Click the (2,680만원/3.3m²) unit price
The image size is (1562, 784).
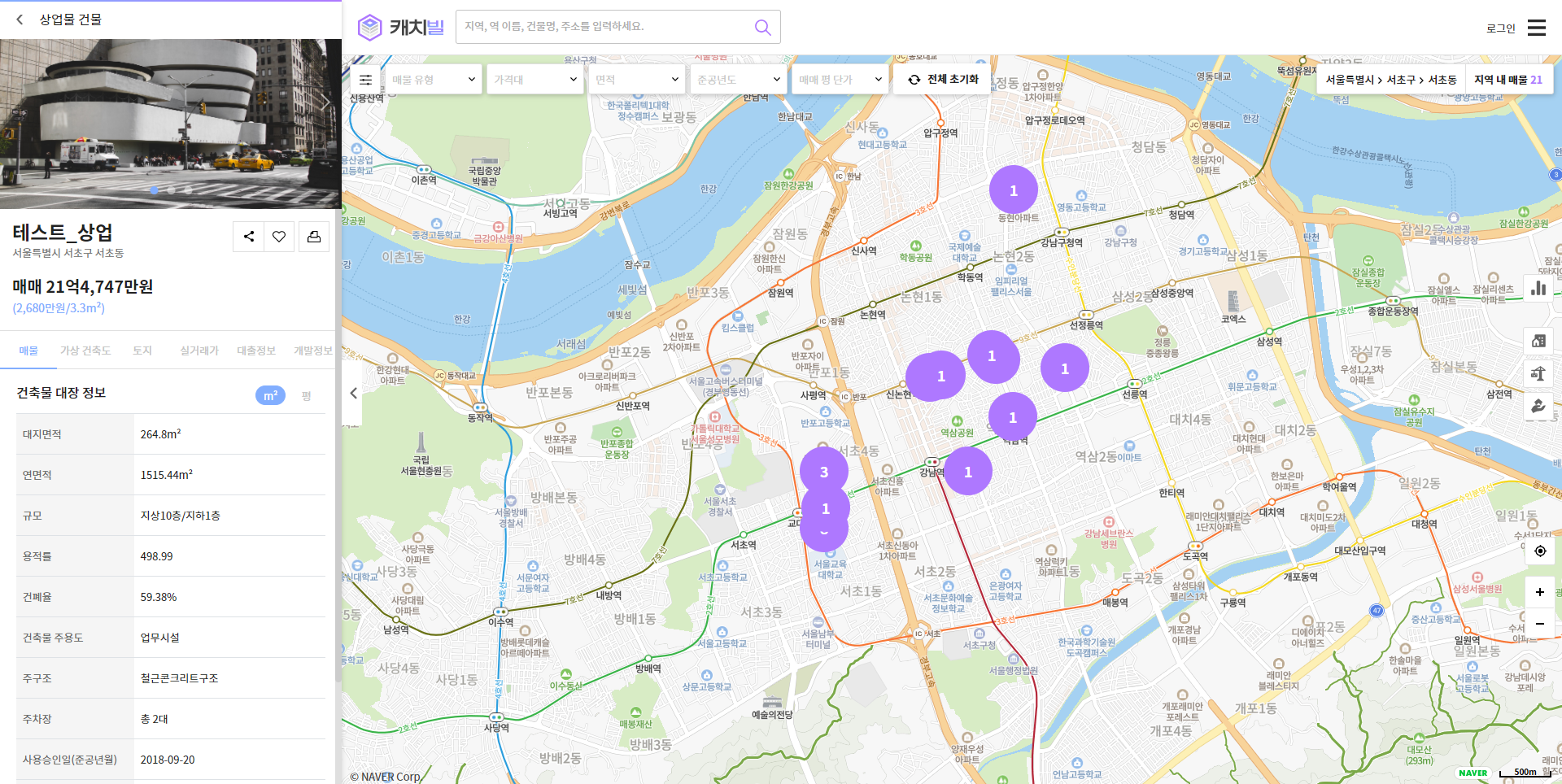point(59,308)
